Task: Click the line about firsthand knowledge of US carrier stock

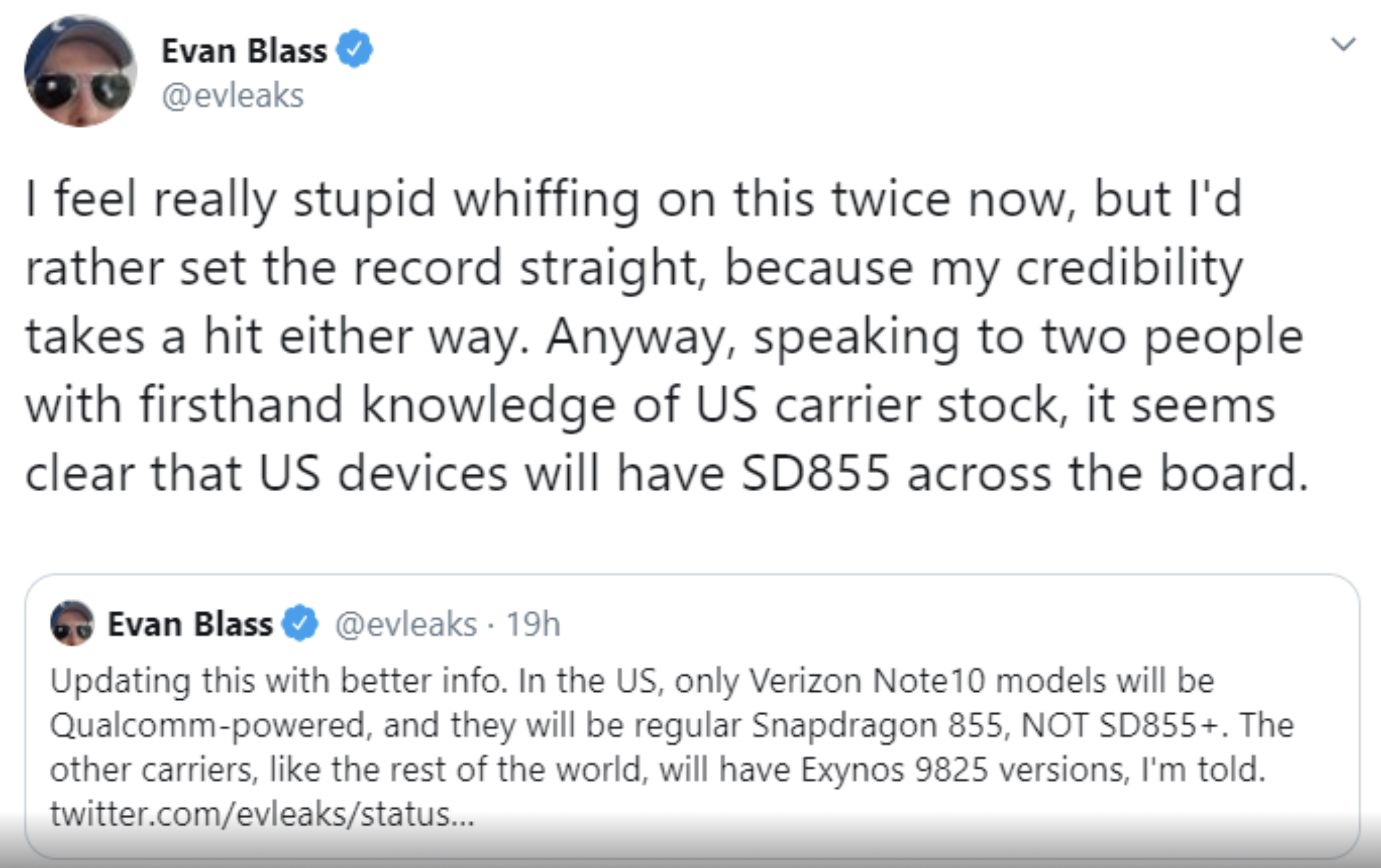Action: (650, 405)
